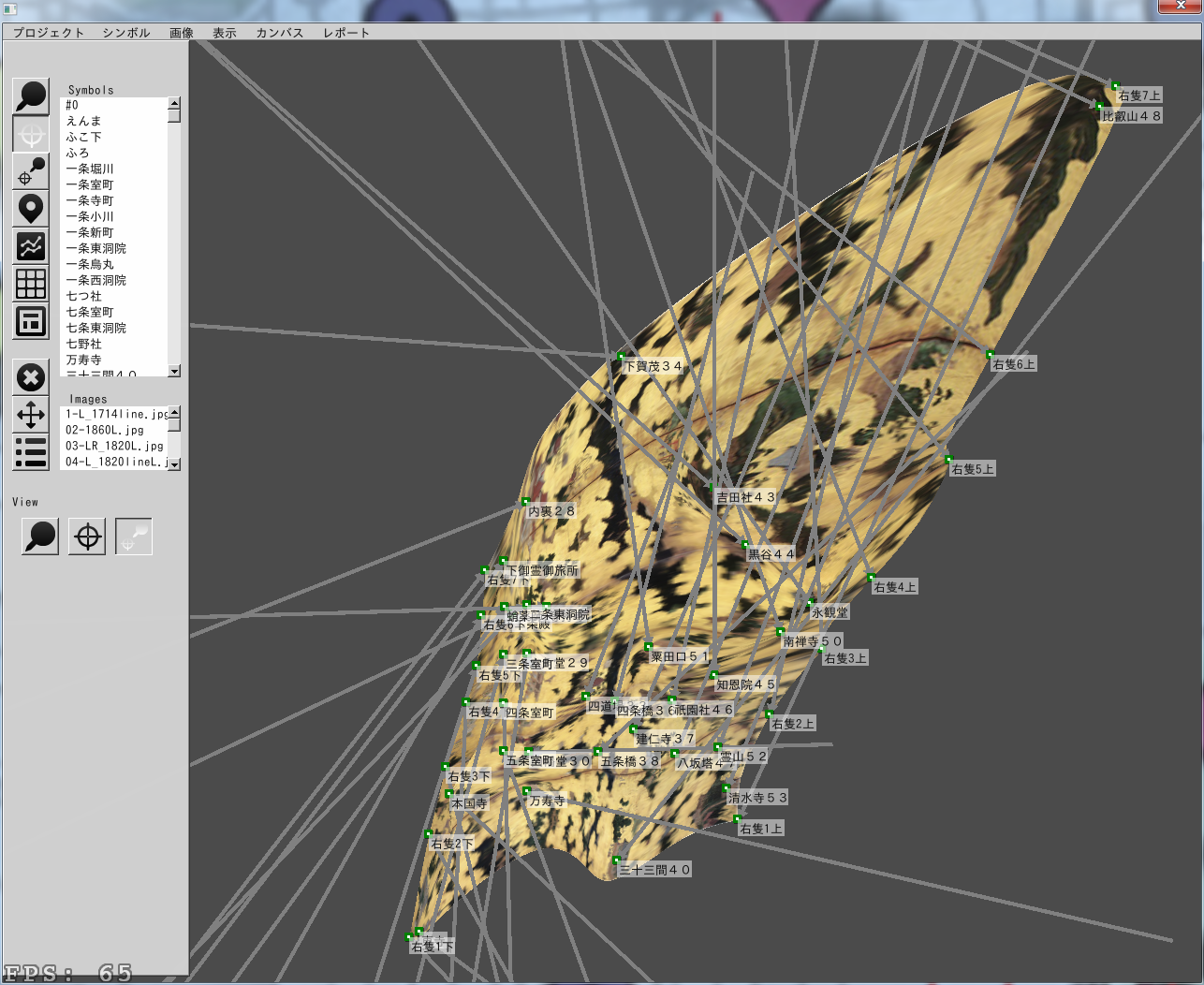Click the Images list scroll-down arrow

(174, 463)
